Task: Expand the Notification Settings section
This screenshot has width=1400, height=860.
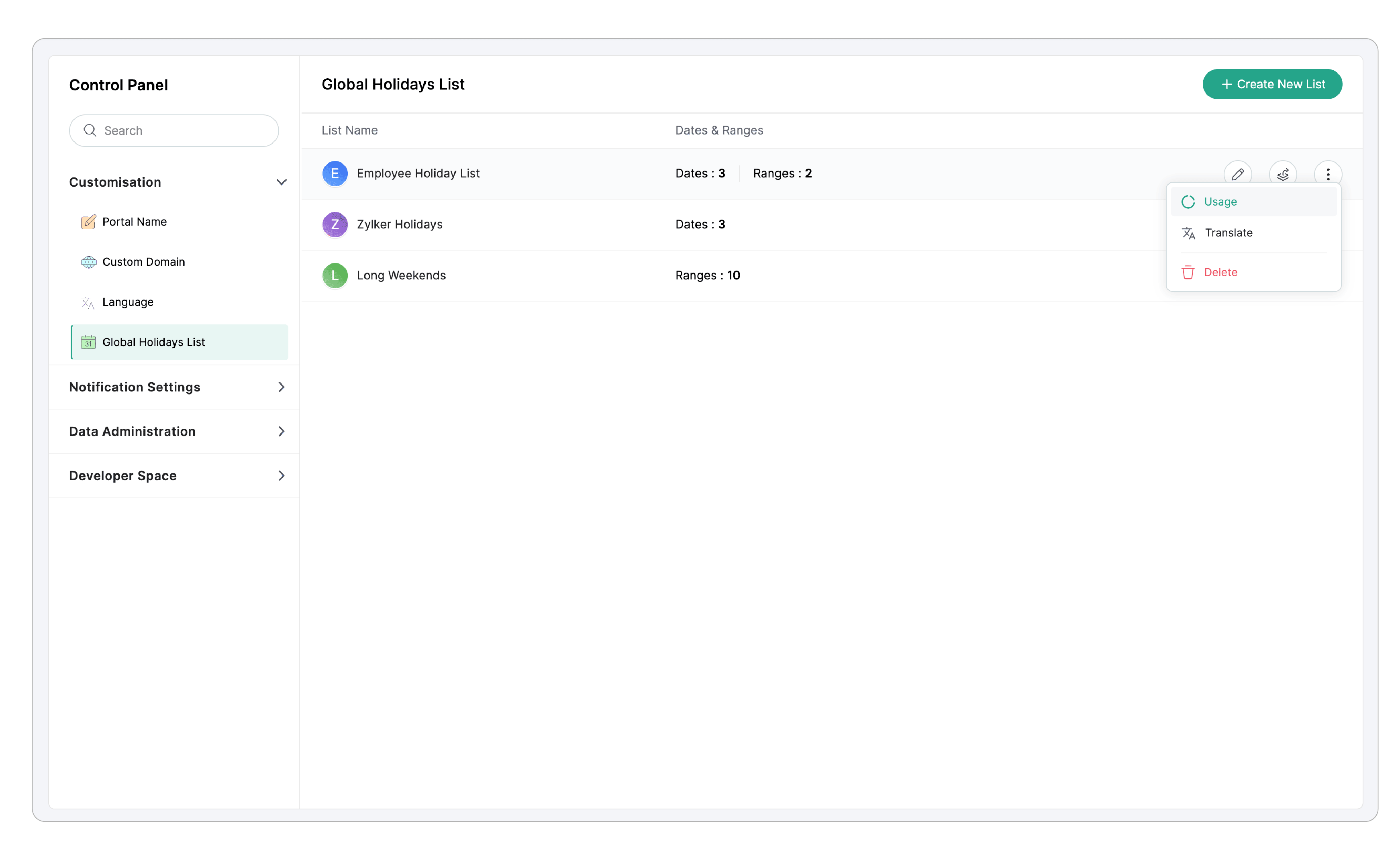Action: 281,387
